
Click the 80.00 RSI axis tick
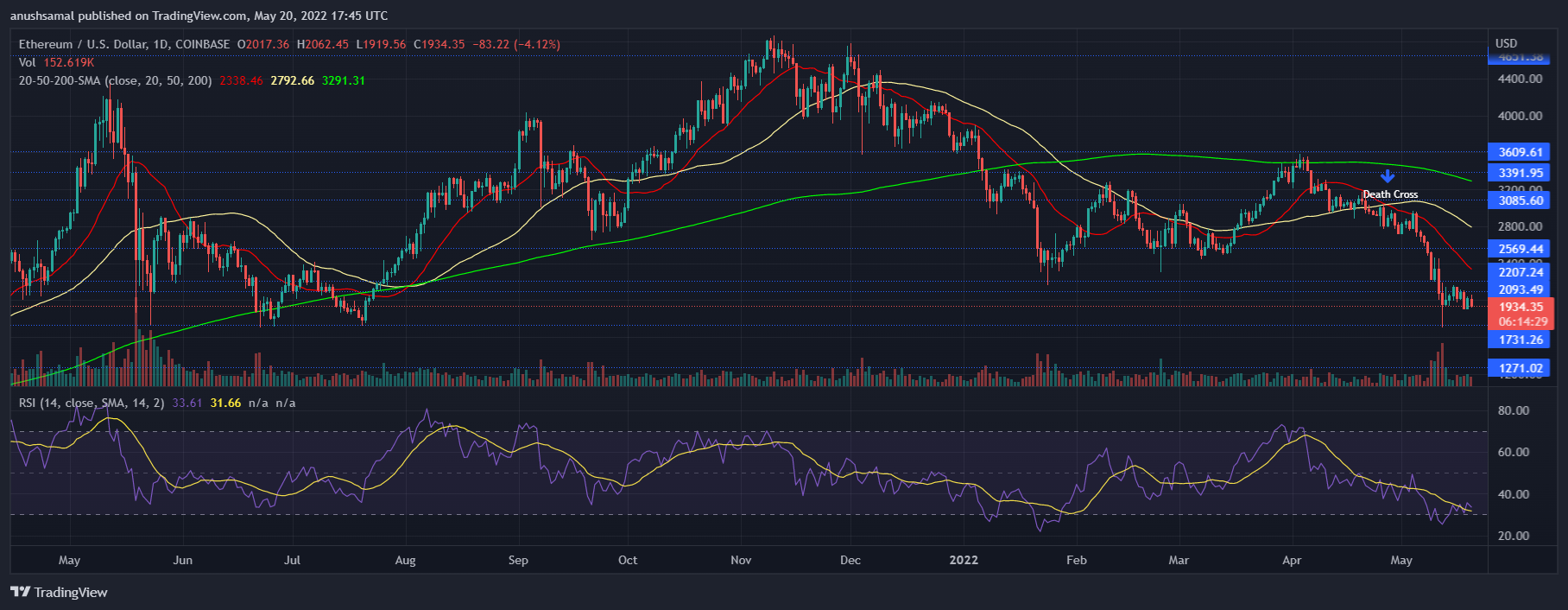[1514, 410]
